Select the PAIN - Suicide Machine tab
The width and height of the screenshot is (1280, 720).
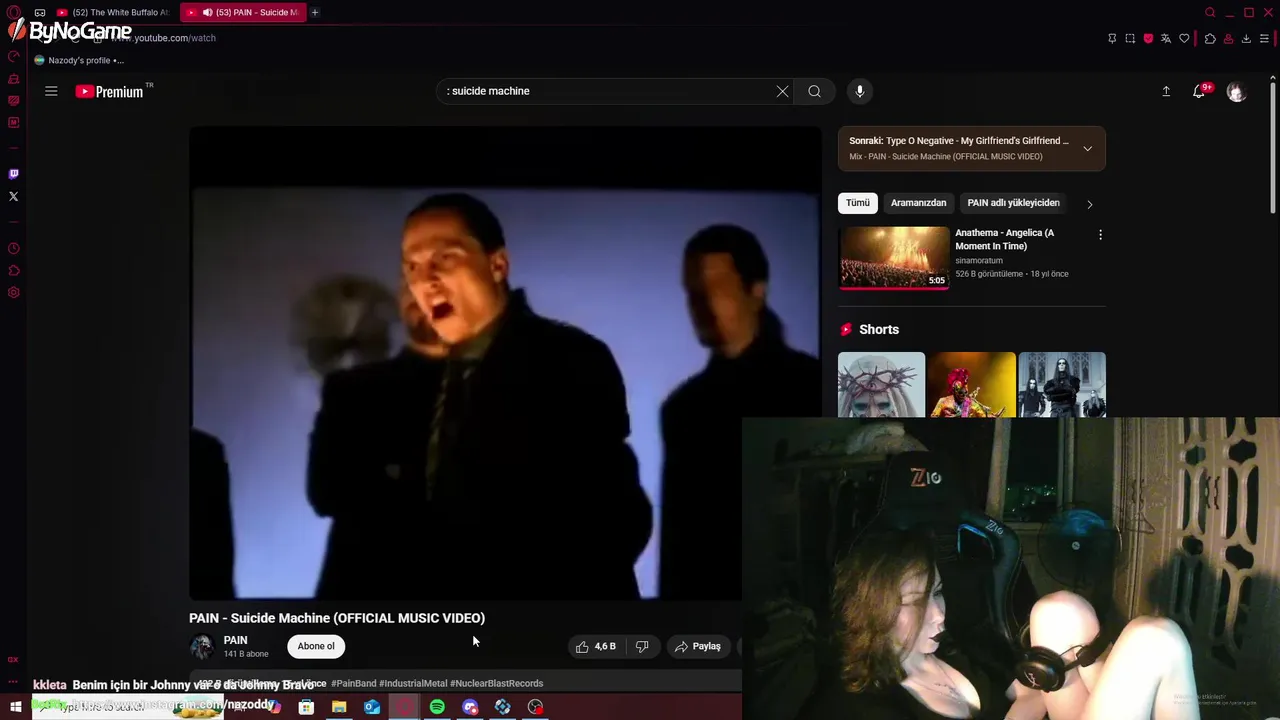(244, 12)
